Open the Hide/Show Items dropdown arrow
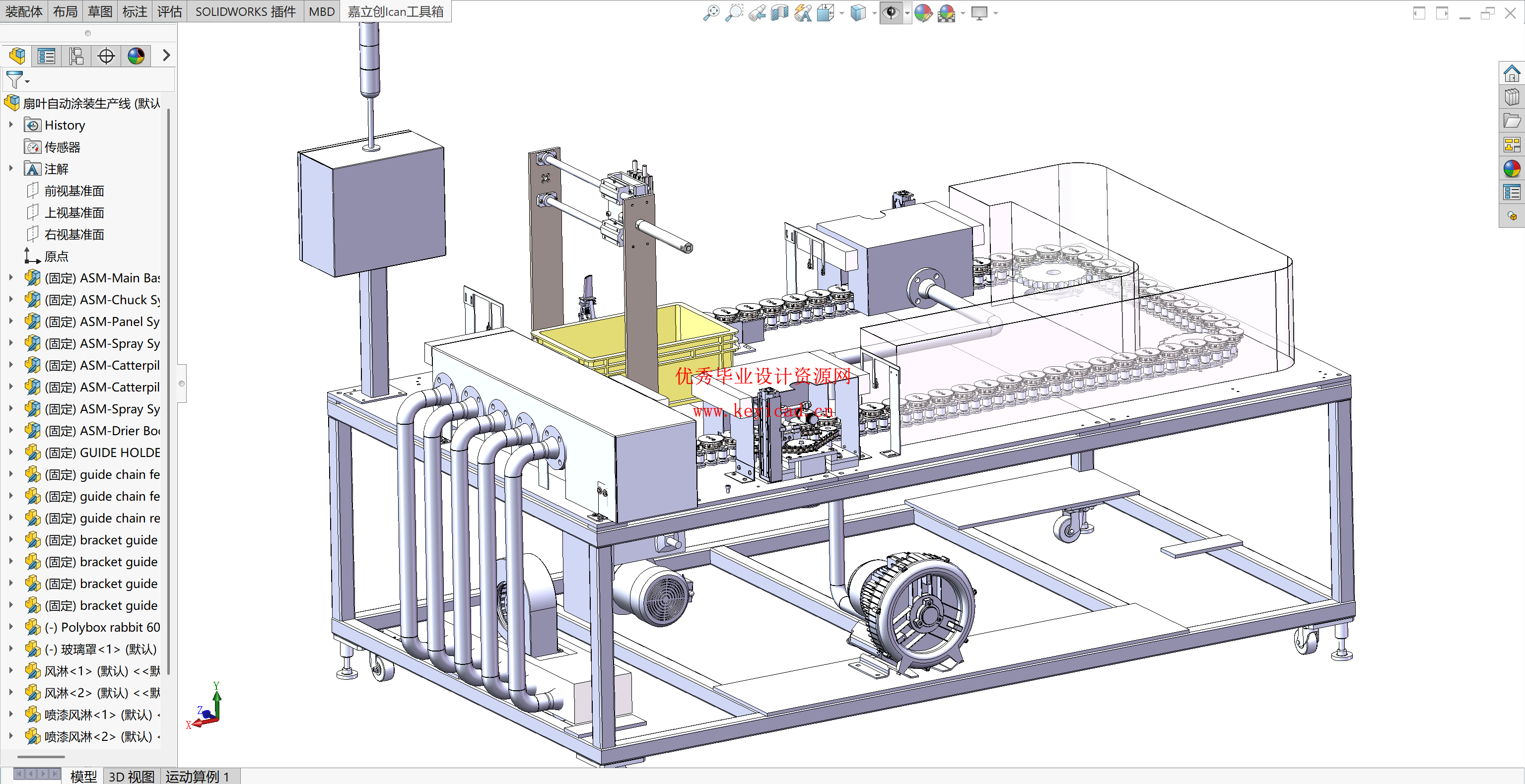 pyautogui.click(x=907, y=13)
